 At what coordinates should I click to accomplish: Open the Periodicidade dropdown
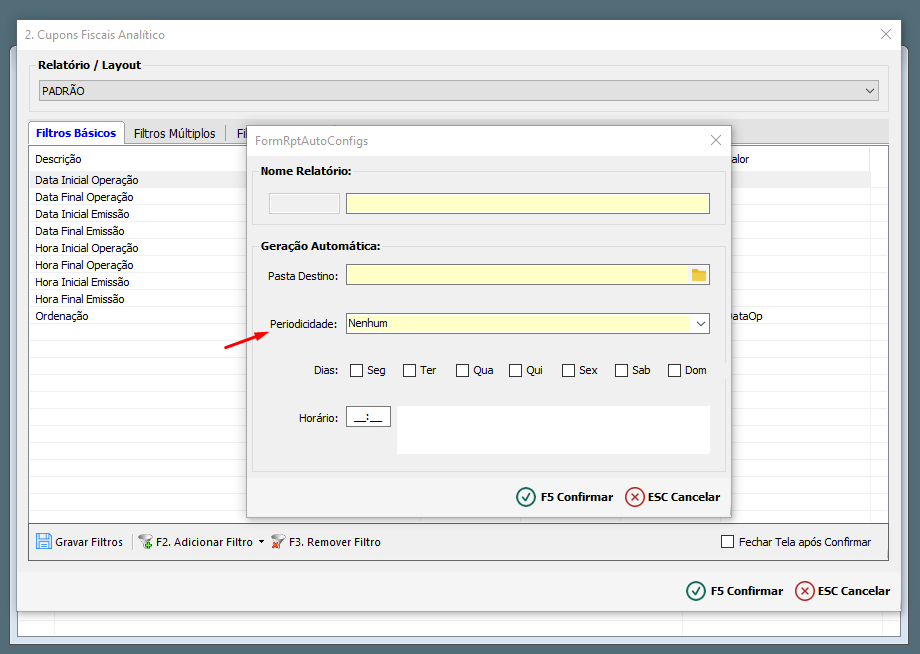[x=700, y=324]
